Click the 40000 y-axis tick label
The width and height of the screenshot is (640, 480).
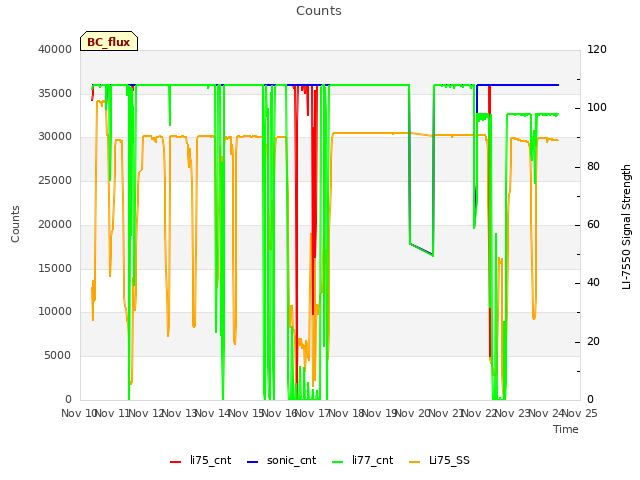[55, 49]
